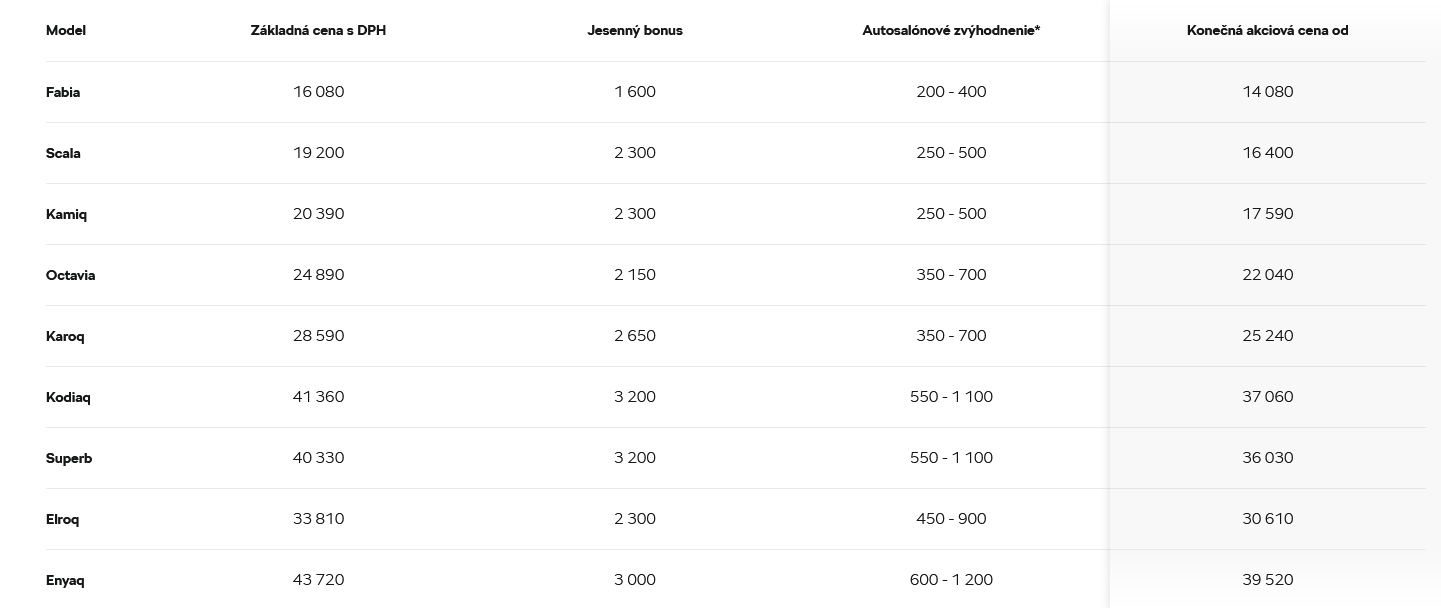Click the Enyaq model name
The height and width of the screenshot is (608, 1441).
point(65,580)
